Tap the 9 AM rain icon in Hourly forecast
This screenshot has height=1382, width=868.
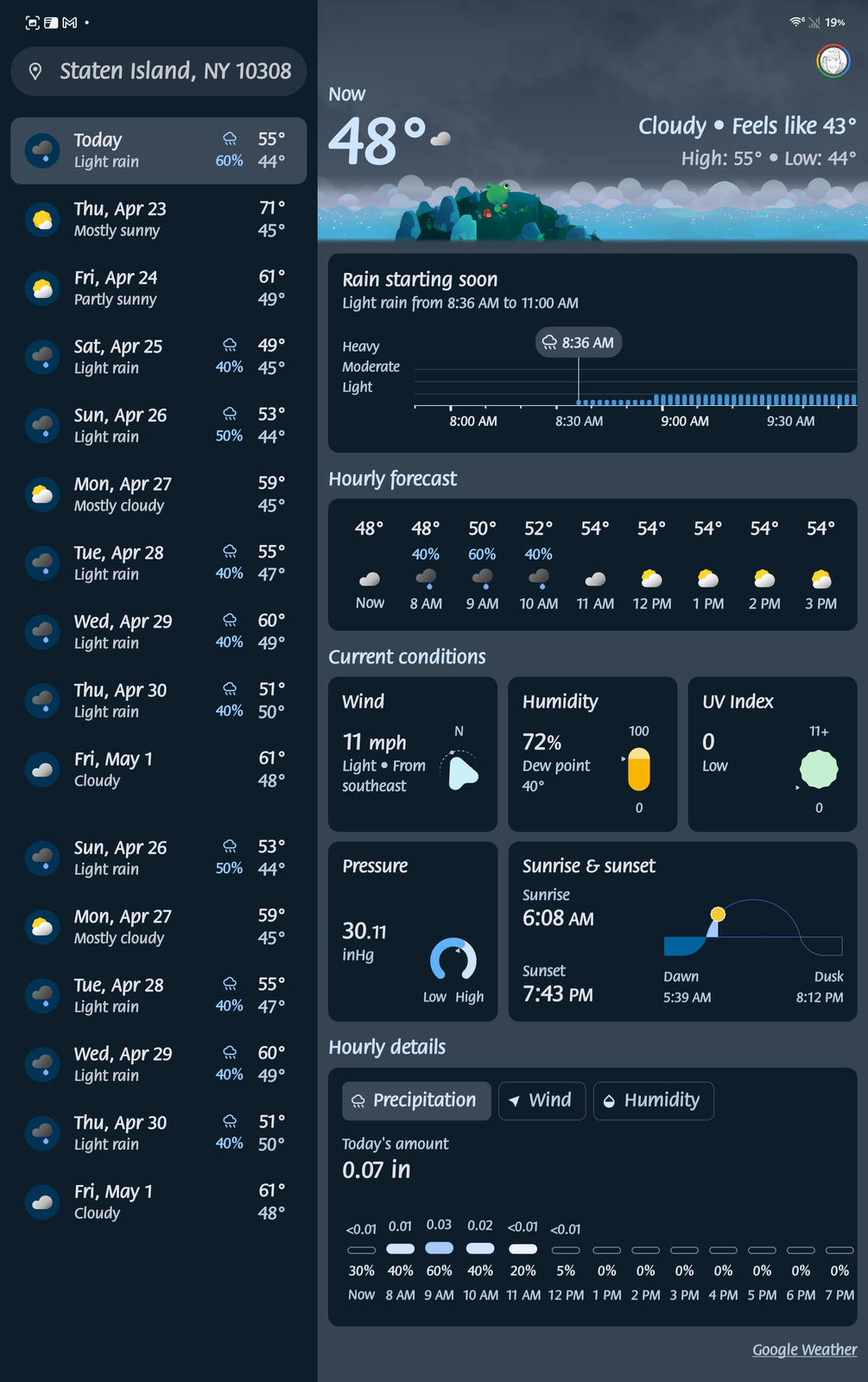[482, 578]
